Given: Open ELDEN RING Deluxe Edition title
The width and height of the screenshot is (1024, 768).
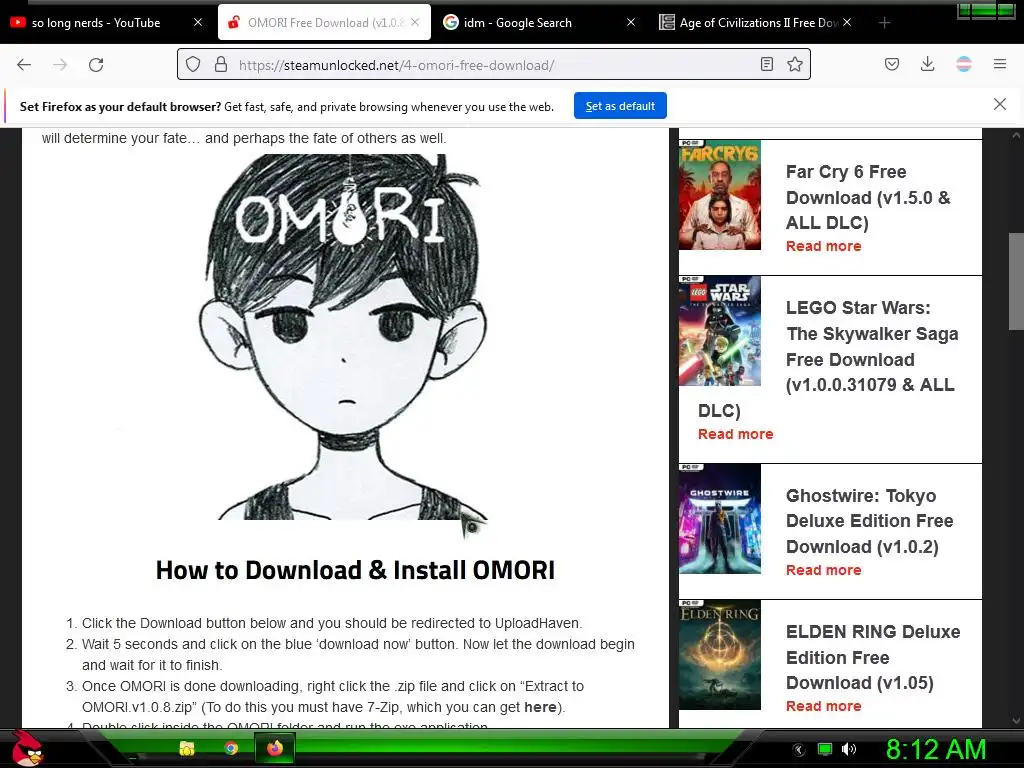Looking at the screenshot, I should [872, 657].
